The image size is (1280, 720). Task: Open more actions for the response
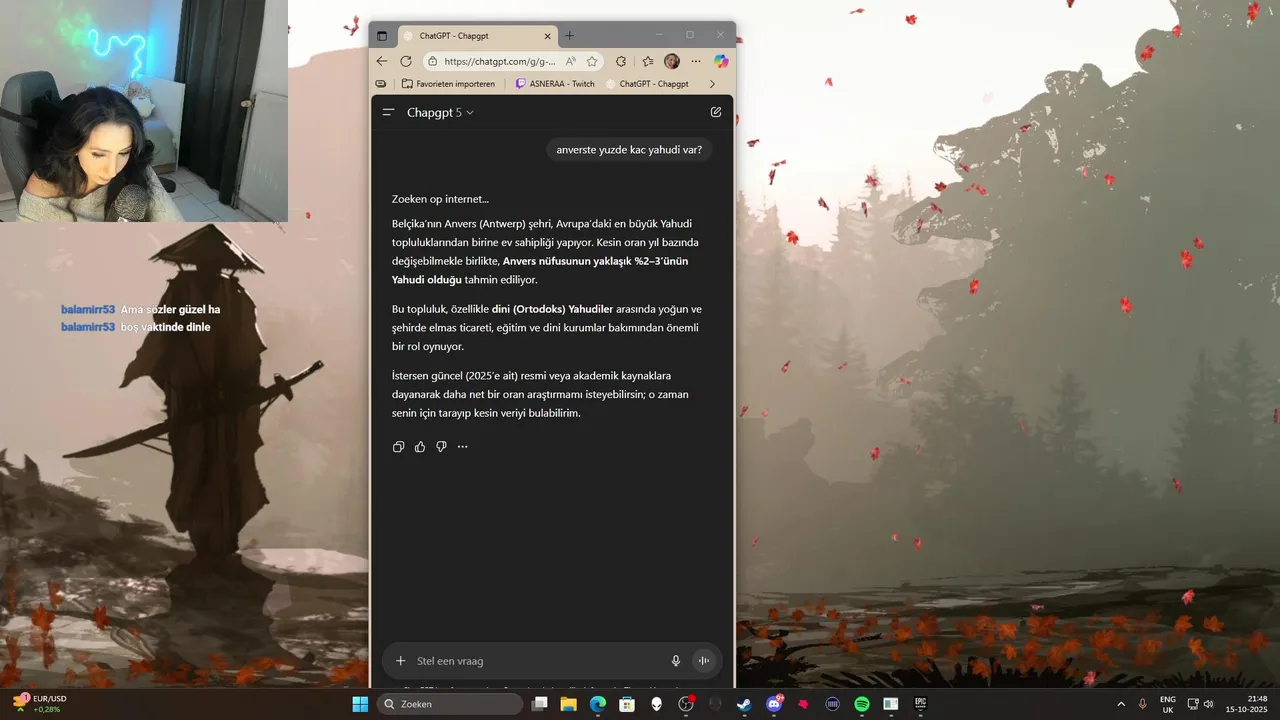pyautogui.click(x=462, y=447)
